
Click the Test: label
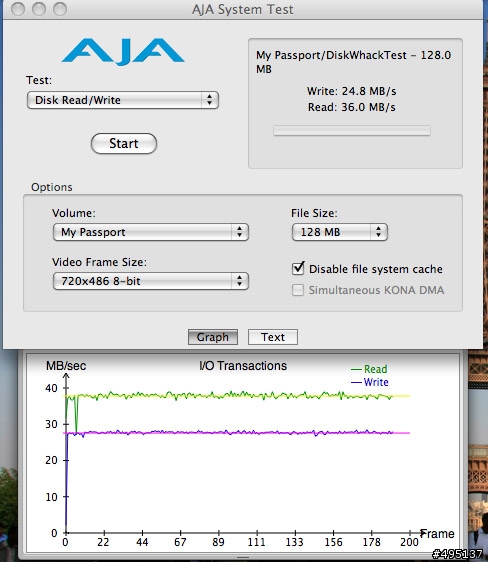(x=39, y=80)
